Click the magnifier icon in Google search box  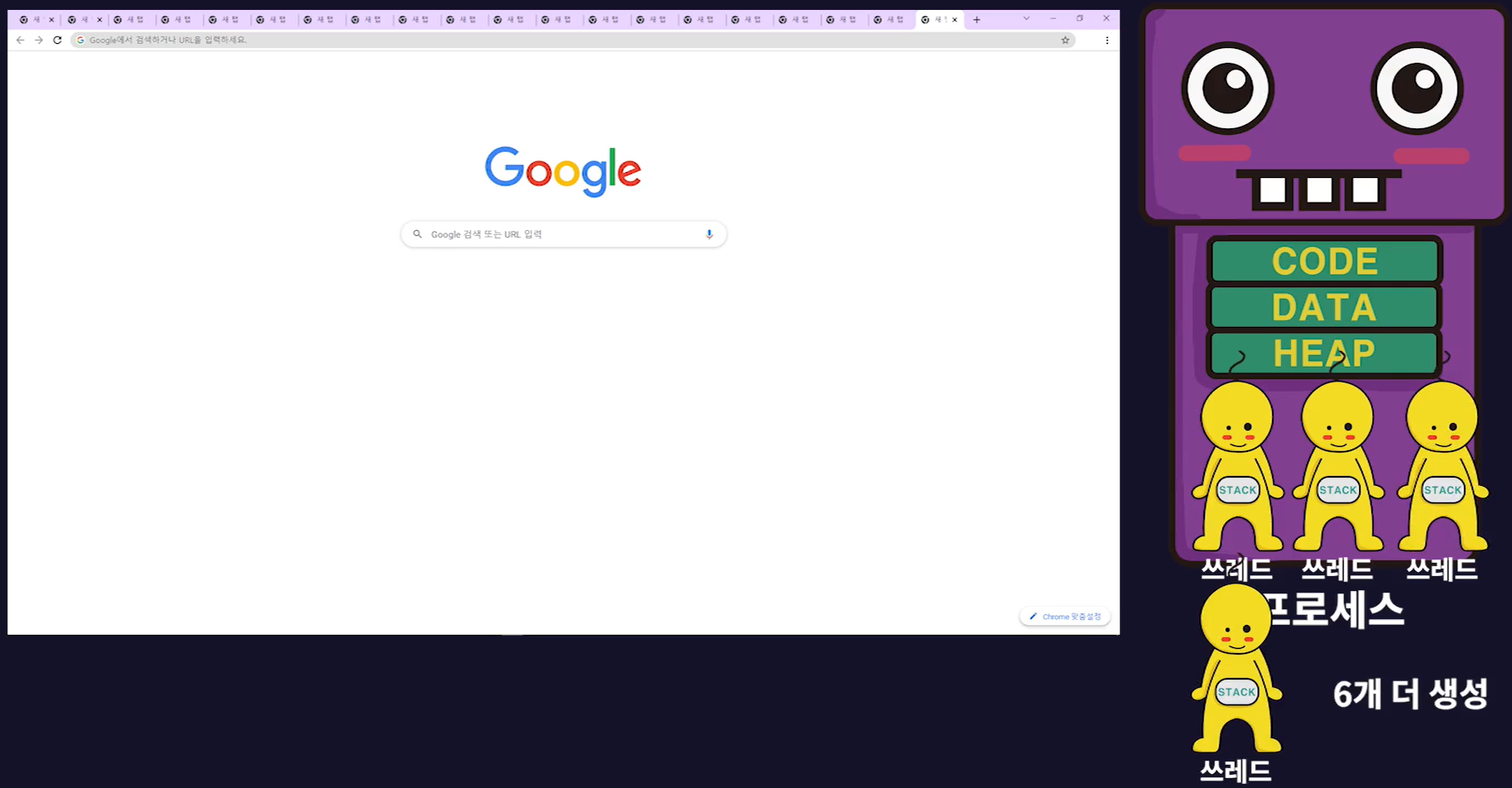tap(417, 234)
